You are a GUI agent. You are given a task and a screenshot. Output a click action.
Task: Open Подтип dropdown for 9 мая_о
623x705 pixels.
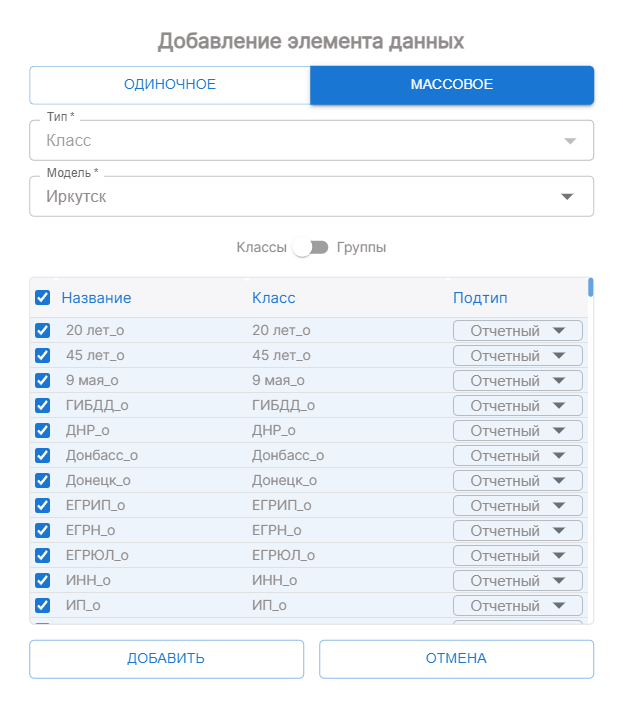[x=517, y=380]
